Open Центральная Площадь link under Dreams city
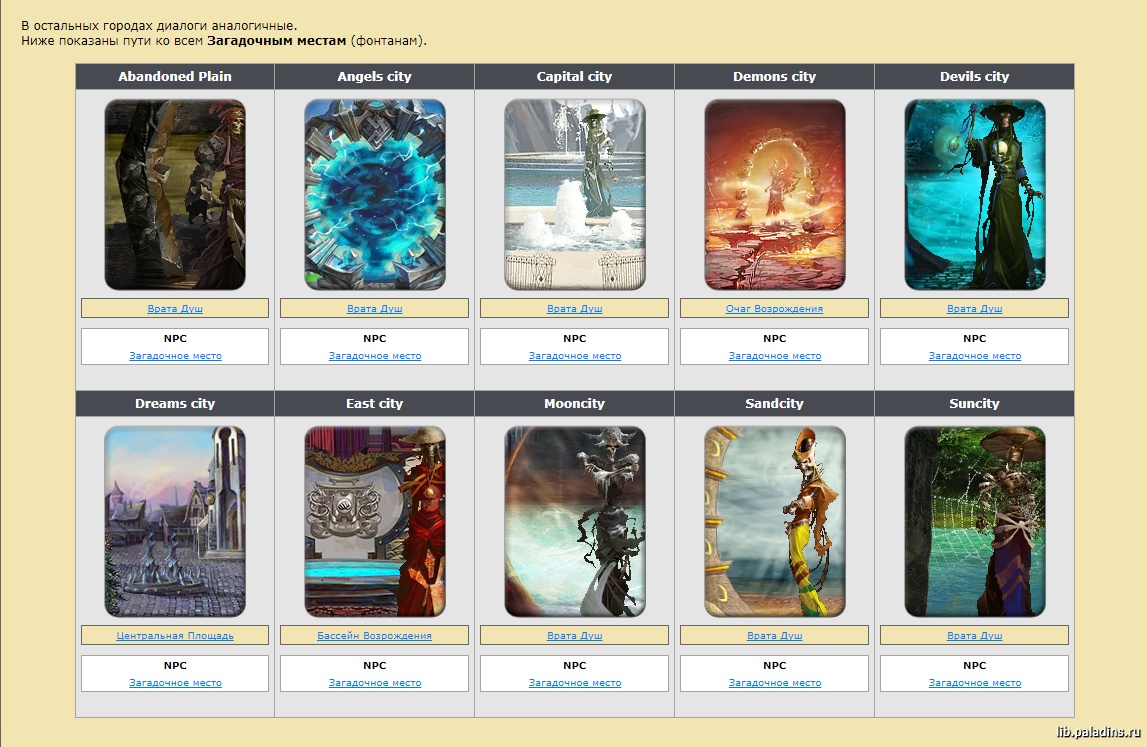 175,636
